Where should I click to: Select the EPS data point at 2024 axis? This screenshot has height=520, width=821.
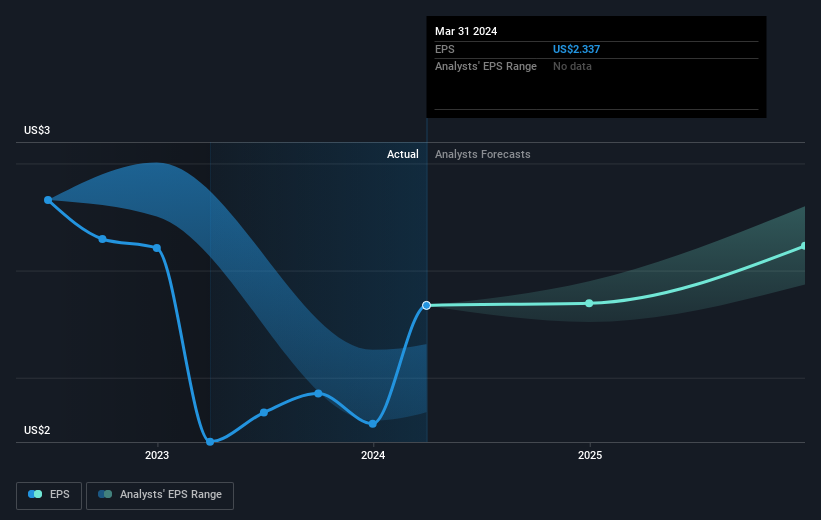pyautogui.click(x=373, y=424)
